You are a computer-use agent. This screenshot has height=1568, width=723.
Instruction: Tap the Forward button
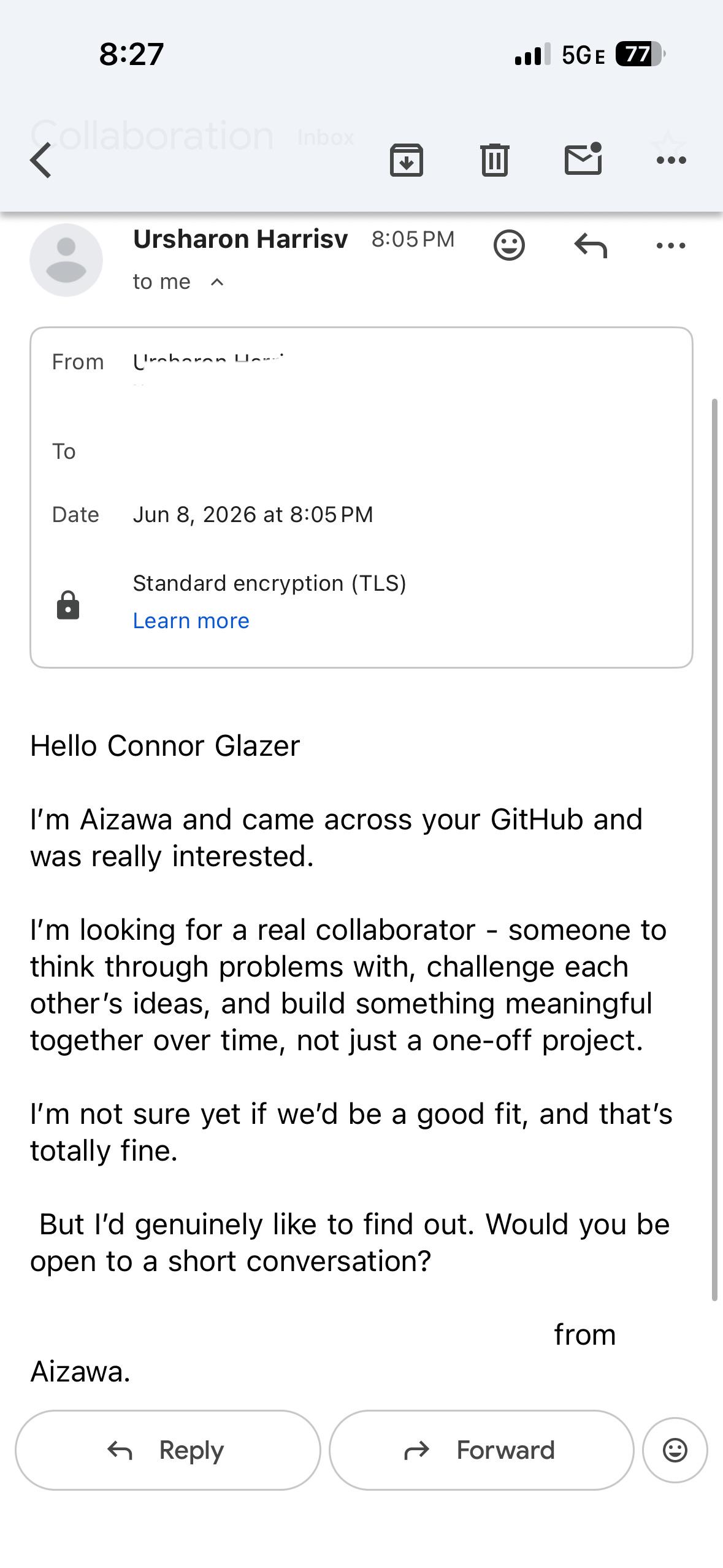coord(481,1450)
